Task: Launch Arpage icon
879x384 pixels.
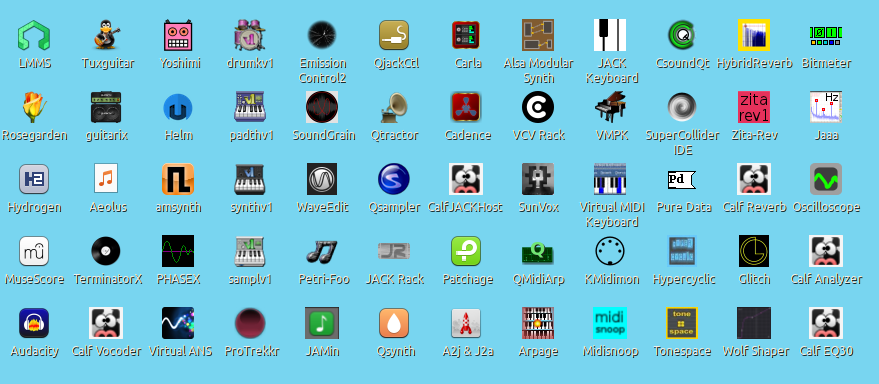Action: pyautogui.click(x=538, y=323)
